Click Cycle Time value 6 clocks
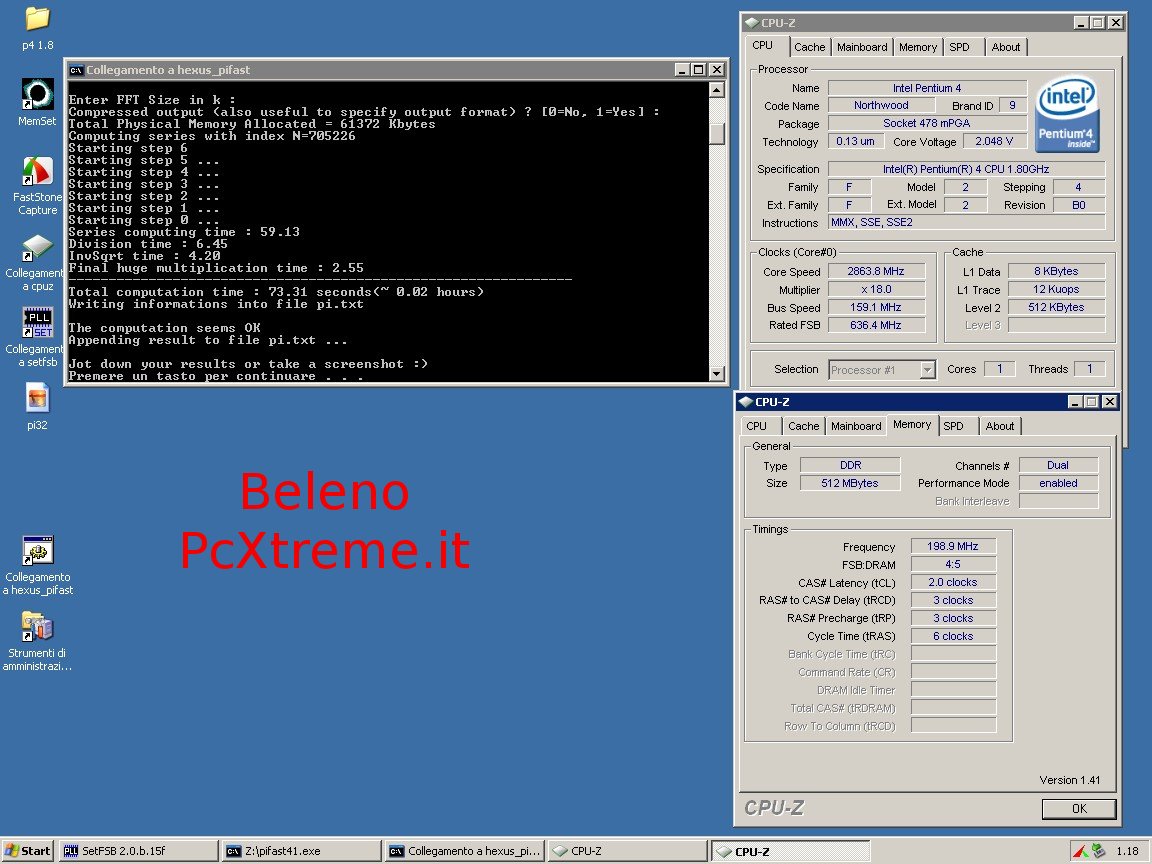Image resolution: width=1152 pixels, height=864 pixels. tap(953, 636)
